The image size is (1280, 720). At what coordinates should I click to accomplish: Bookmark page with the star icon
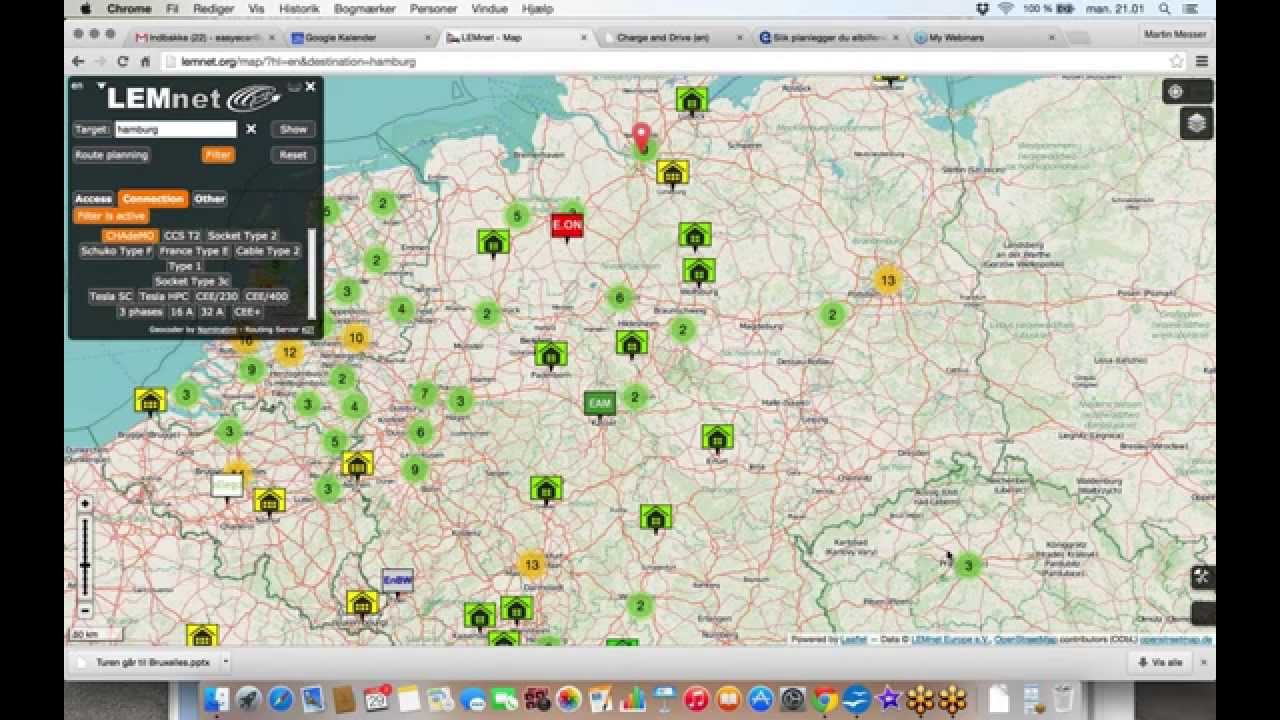tap(1177, 61)
